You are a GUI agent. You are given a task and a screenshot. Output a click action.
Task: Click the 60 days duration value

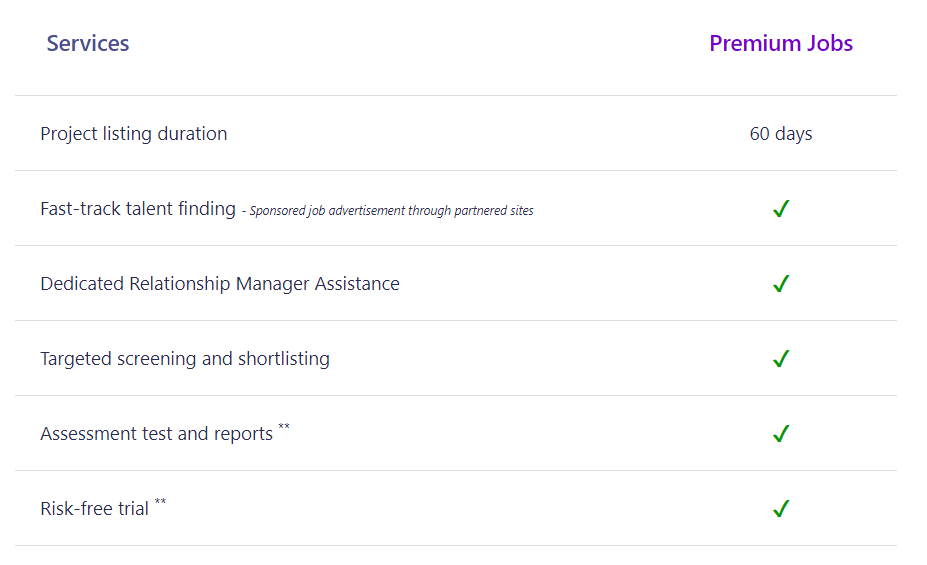pos(781,134)
